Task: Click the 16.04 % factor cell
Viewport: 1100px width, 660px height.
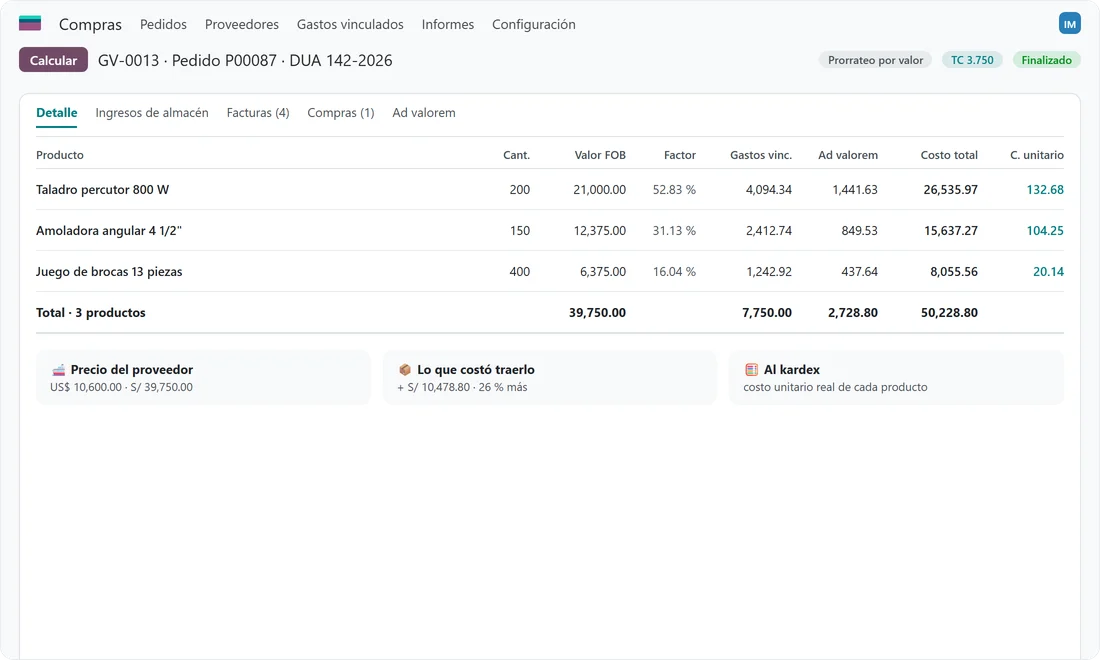Action: pos(674,271)
